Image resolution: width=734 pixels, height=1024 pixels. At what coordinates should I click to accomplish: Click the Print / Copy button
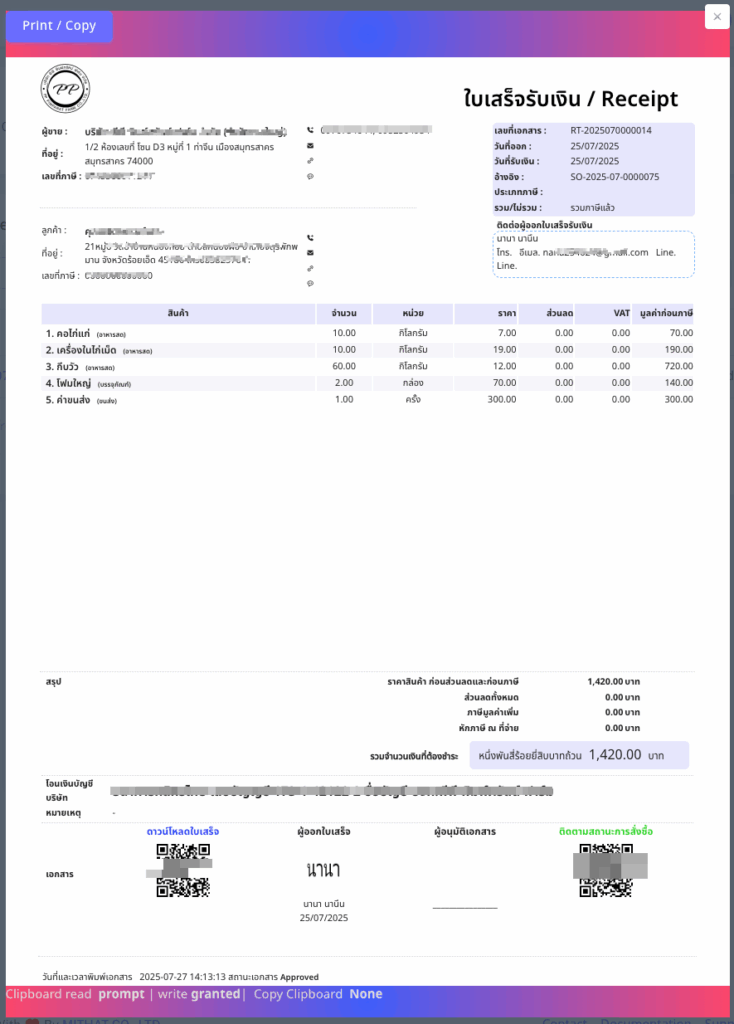59,26
